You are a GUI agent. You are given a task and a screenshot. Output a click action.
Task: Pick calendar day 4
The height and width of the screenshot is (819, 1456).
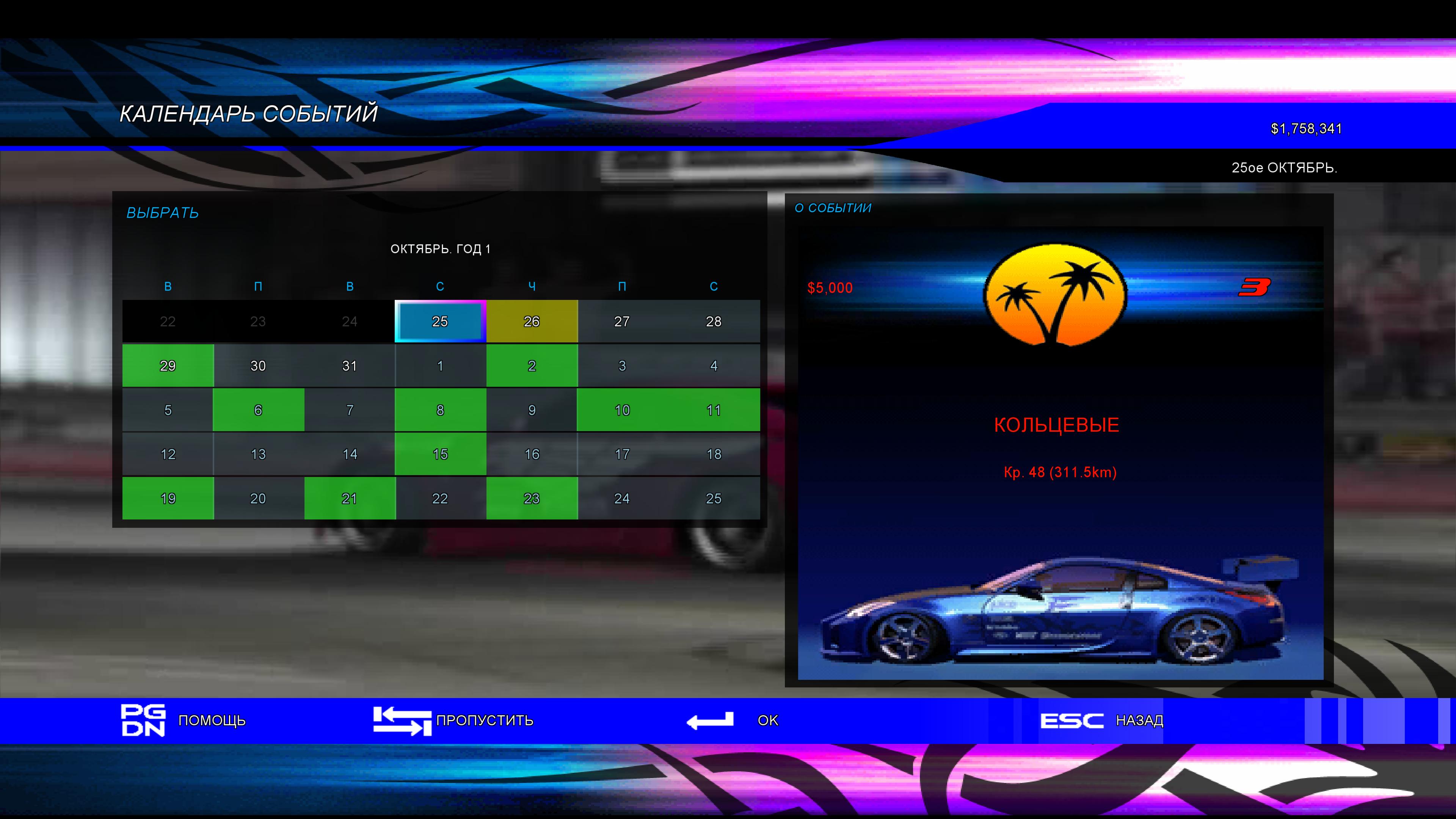point(714,366)
